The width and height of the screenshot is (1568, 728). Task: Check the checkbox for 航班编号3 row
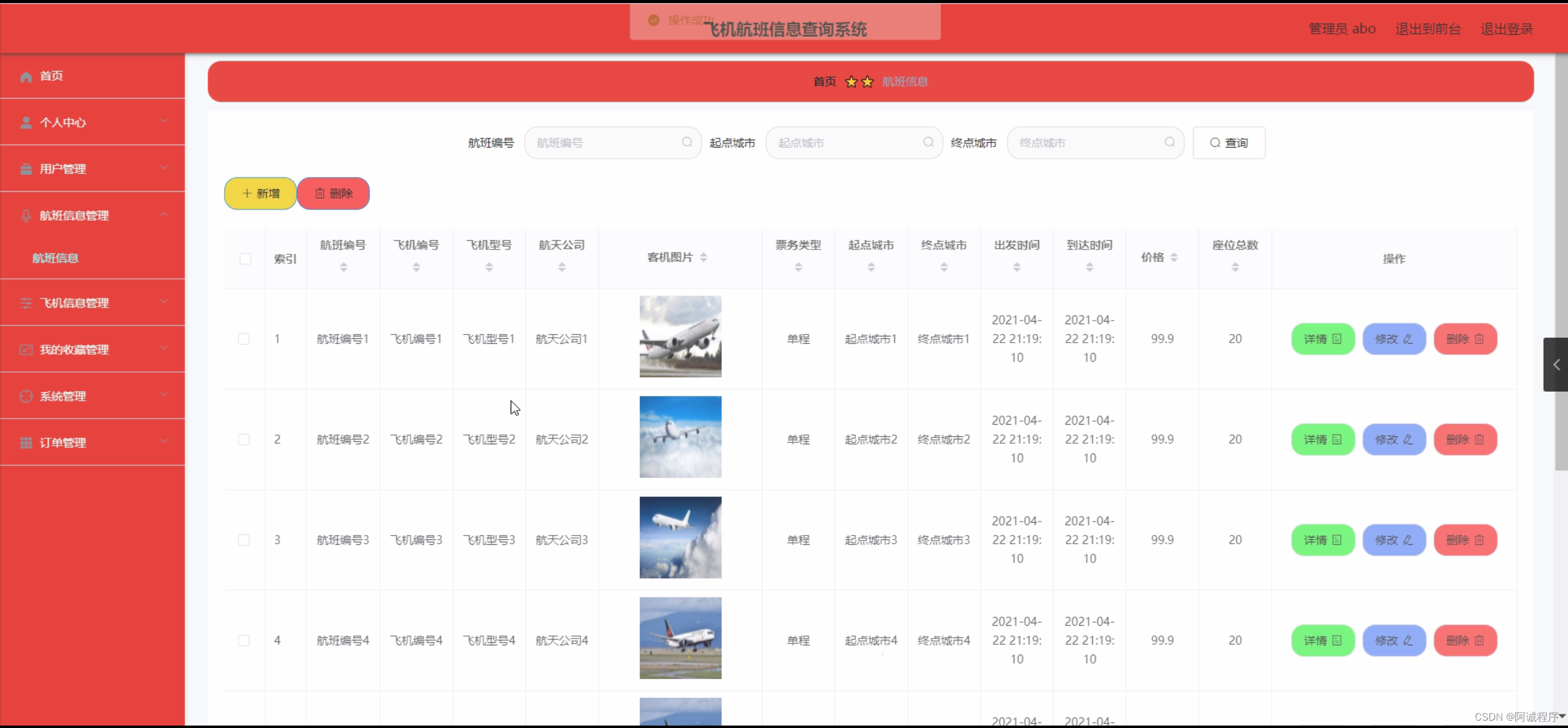[x=244, y=540]
